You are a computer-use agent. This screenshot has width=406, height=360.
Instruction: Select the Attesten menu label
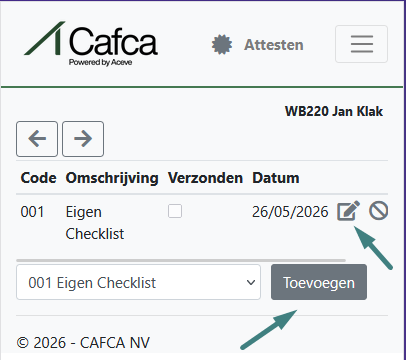(274, 45)
